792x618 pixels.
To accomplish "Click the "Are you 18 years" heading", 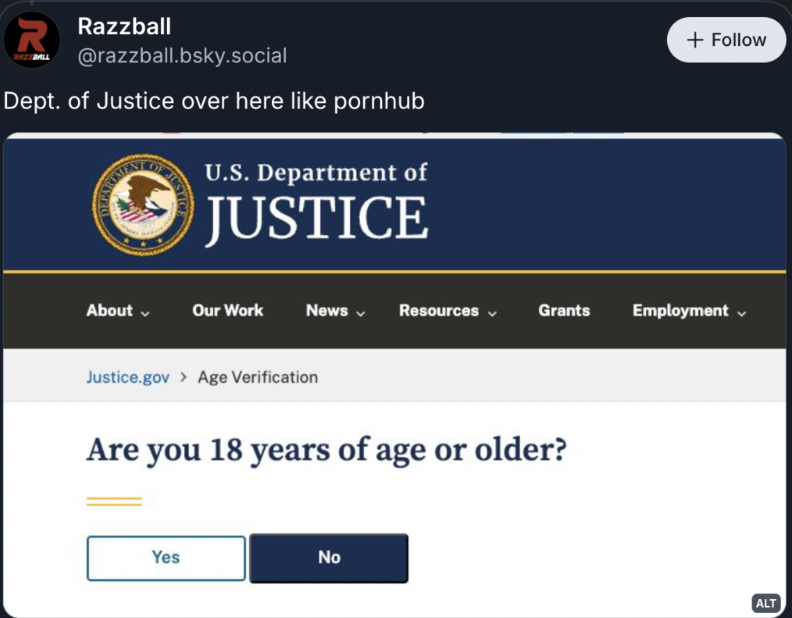I will (x=326, y=450).
